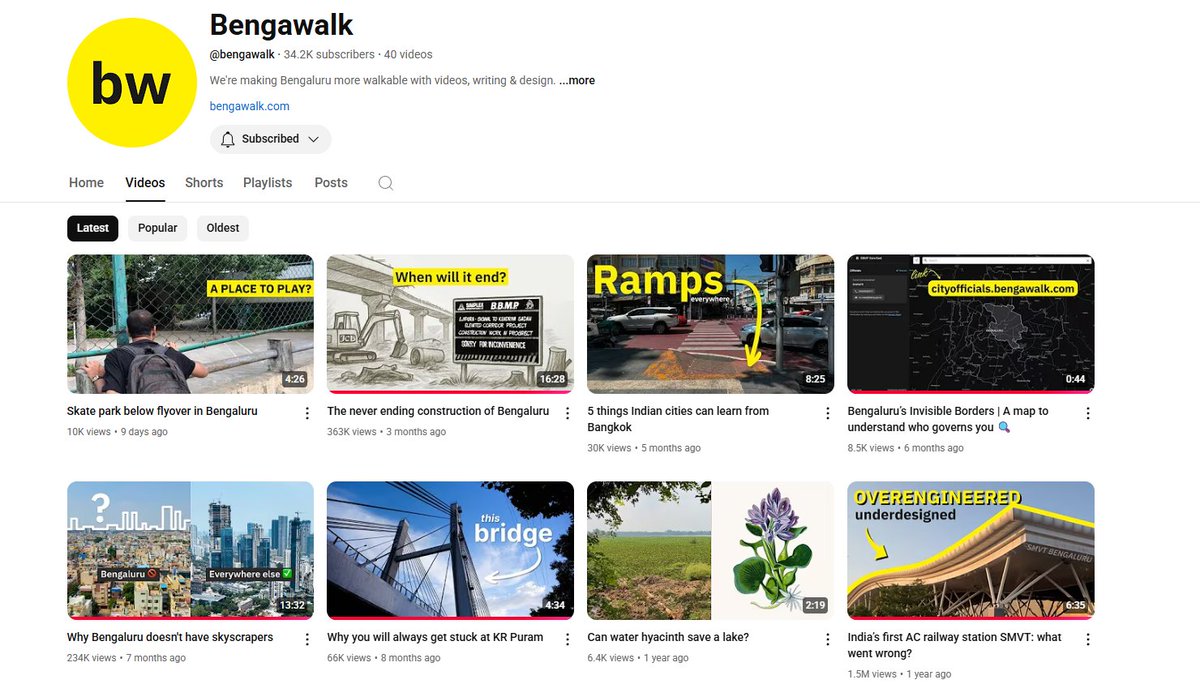Viewport: 1200px width, 684px height.
Task: Search the channel with magnifier icon
Action: (x=386, y=183)
